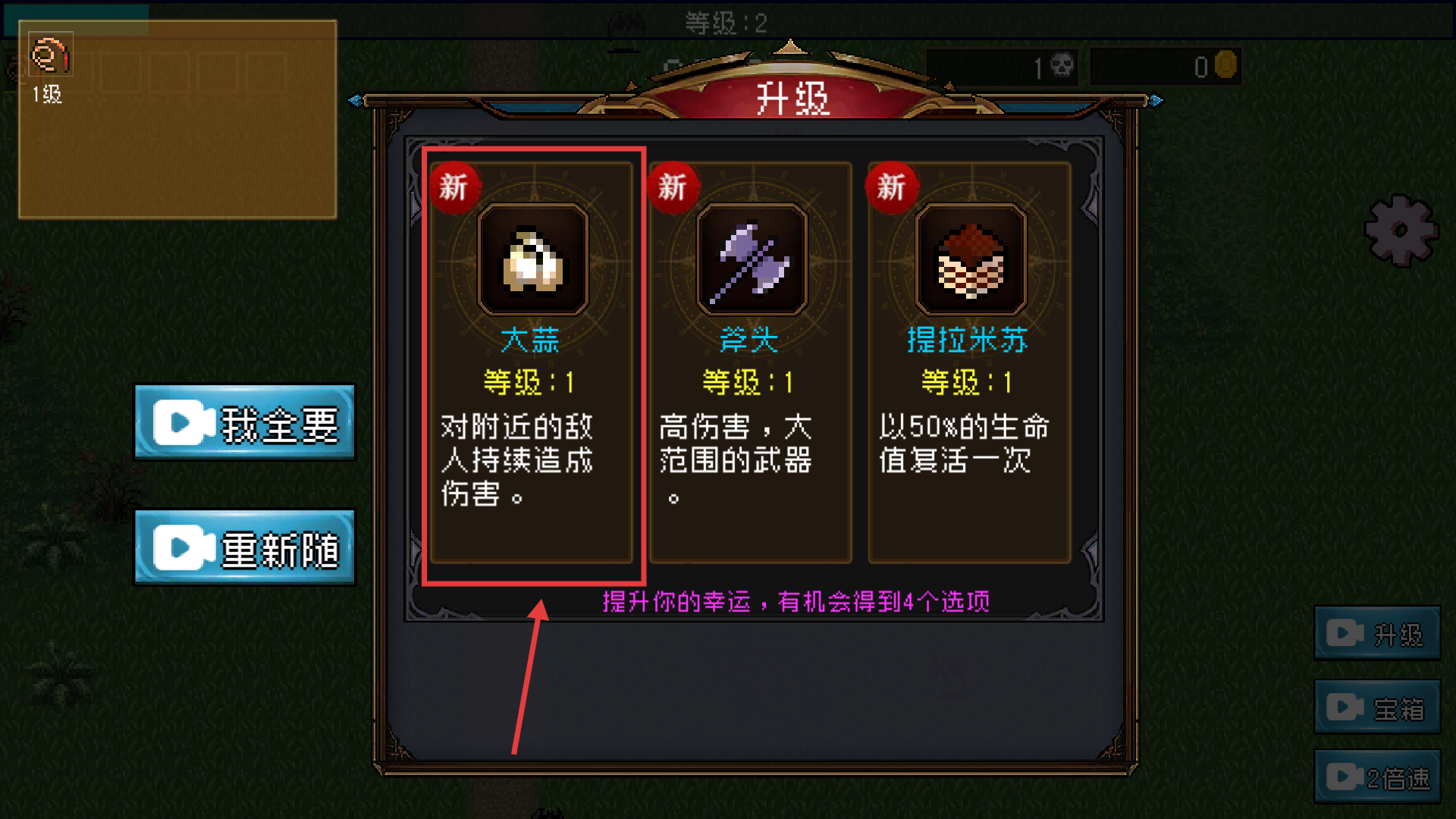
Task: Tap the whip weapon icon in inventory
Action: point(50,55)
